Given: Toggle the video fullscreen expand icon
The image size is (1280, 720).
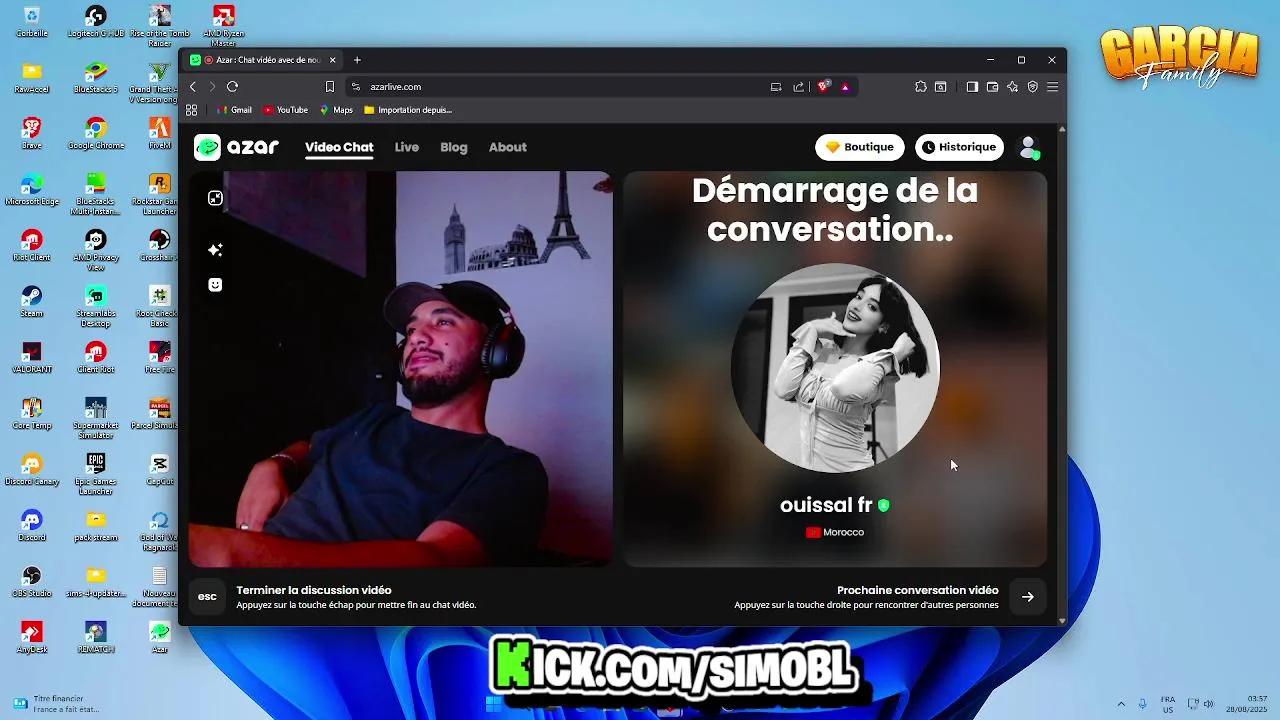Looking at the screenshot, I should coord(215,198).
